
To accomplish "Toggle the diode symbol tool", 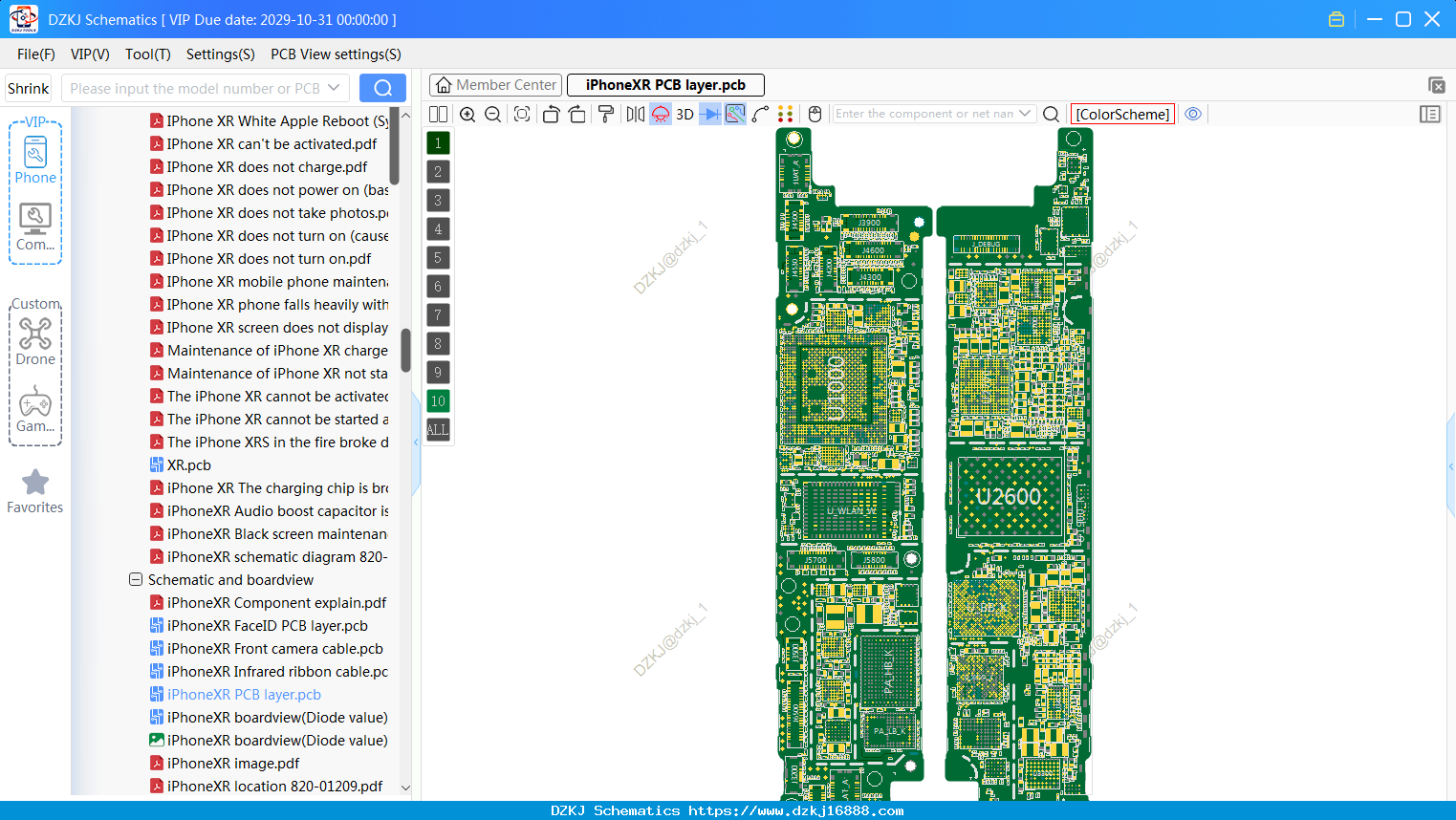I will (710, 114).
